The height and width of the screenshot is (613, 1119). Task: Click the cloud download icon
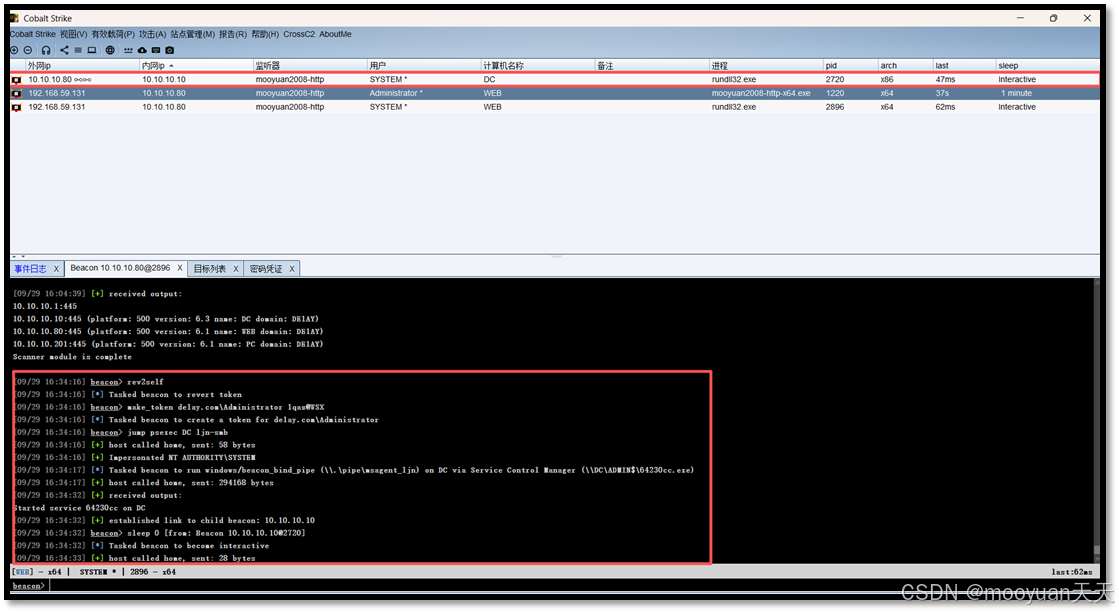(142, 50)
